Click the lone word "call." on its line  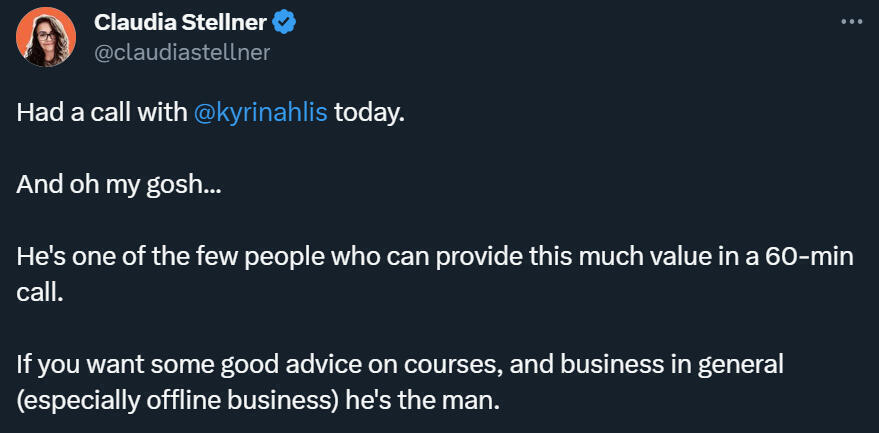pyautogui.click(x=40, y=294)
